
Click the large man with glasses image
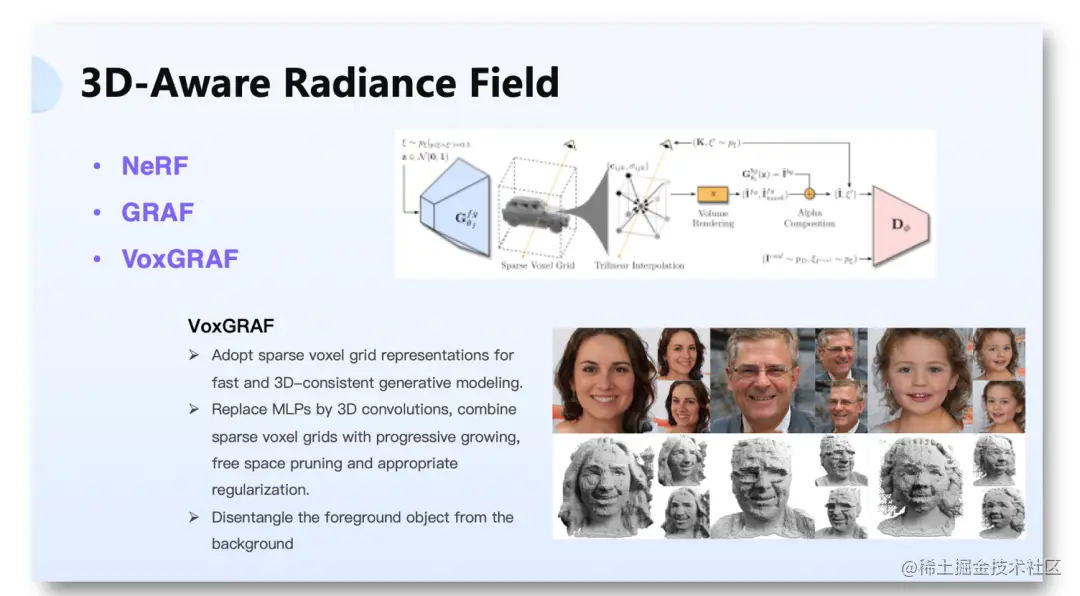click(762, 380)
